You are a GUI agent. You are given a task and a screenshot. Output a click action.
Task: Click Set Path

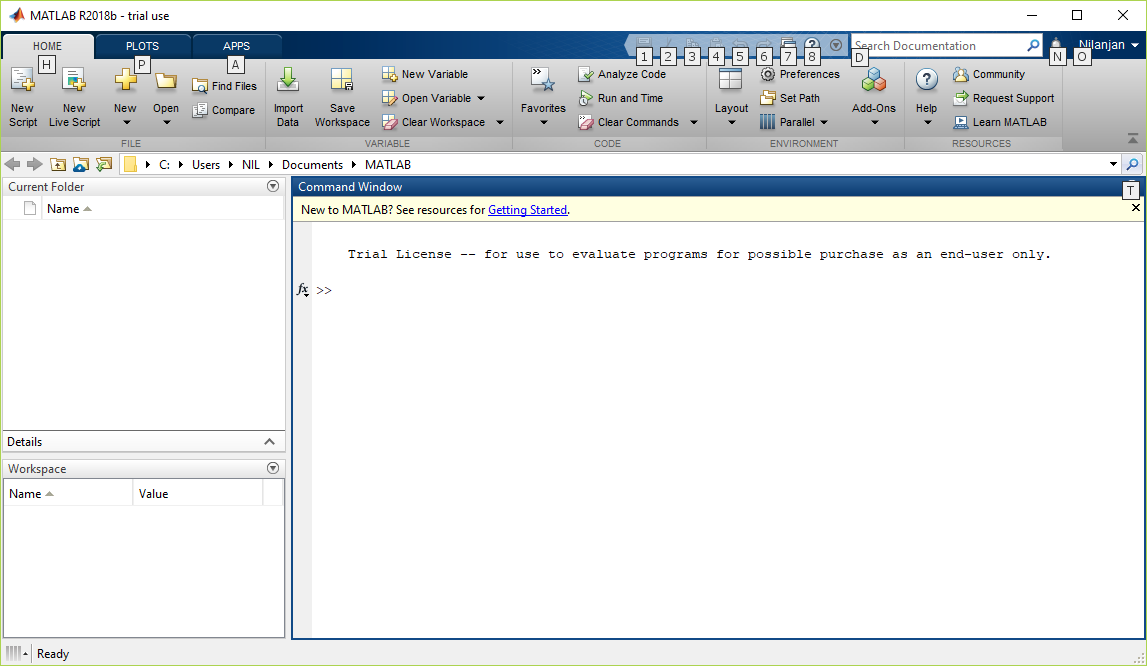coord(790,98)
